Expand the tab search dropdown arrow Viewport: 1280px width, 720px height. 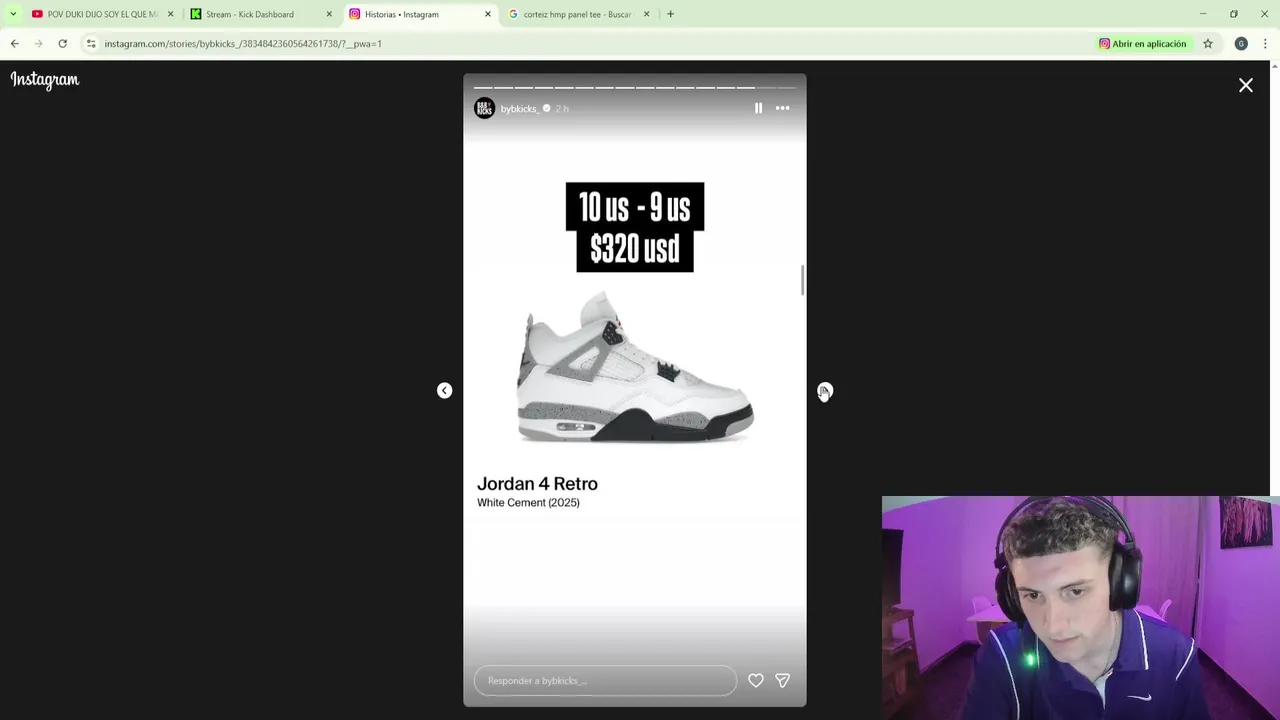[12, 14]
